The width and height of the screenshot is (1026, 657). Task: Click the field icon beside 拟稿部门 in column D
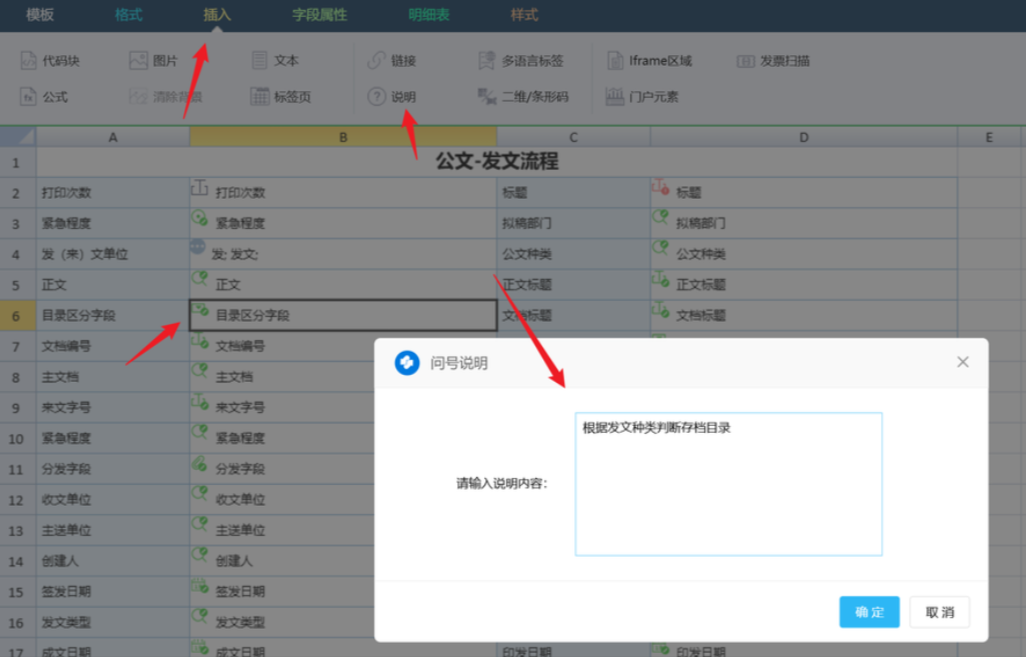pos(660,217)
